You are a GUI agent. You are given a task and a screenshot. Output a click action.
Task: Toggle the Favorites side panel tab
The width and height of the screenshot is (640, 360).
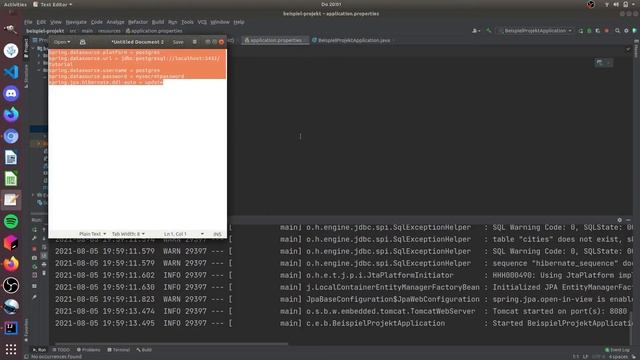(26, 330)
